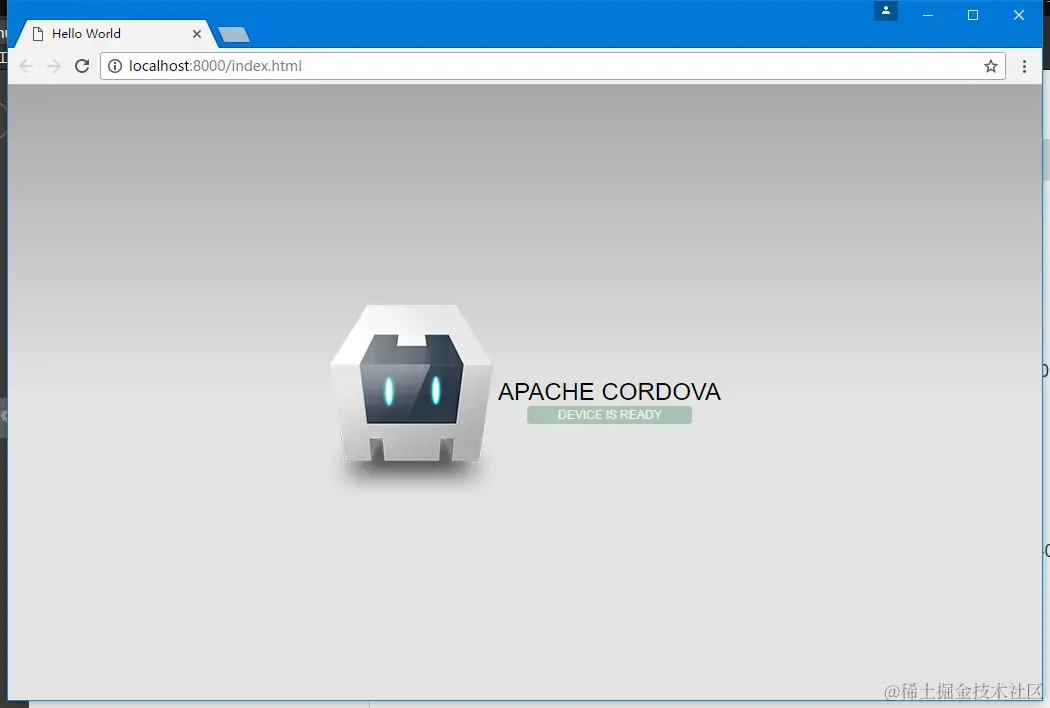
Task: Click the Apache Cordova heading text
Action: point(609,392)
